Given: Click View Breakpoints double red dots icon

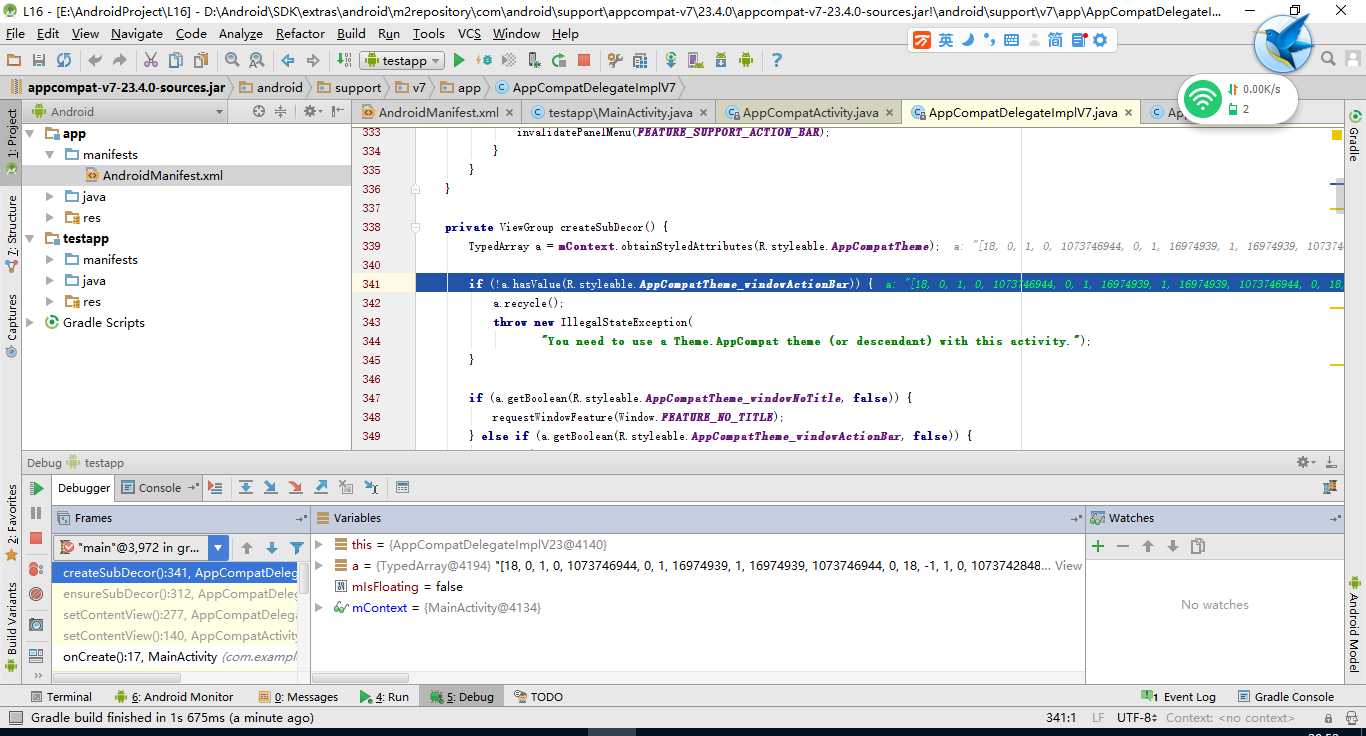Looking at the screenshot, I should tap(36, 569).
